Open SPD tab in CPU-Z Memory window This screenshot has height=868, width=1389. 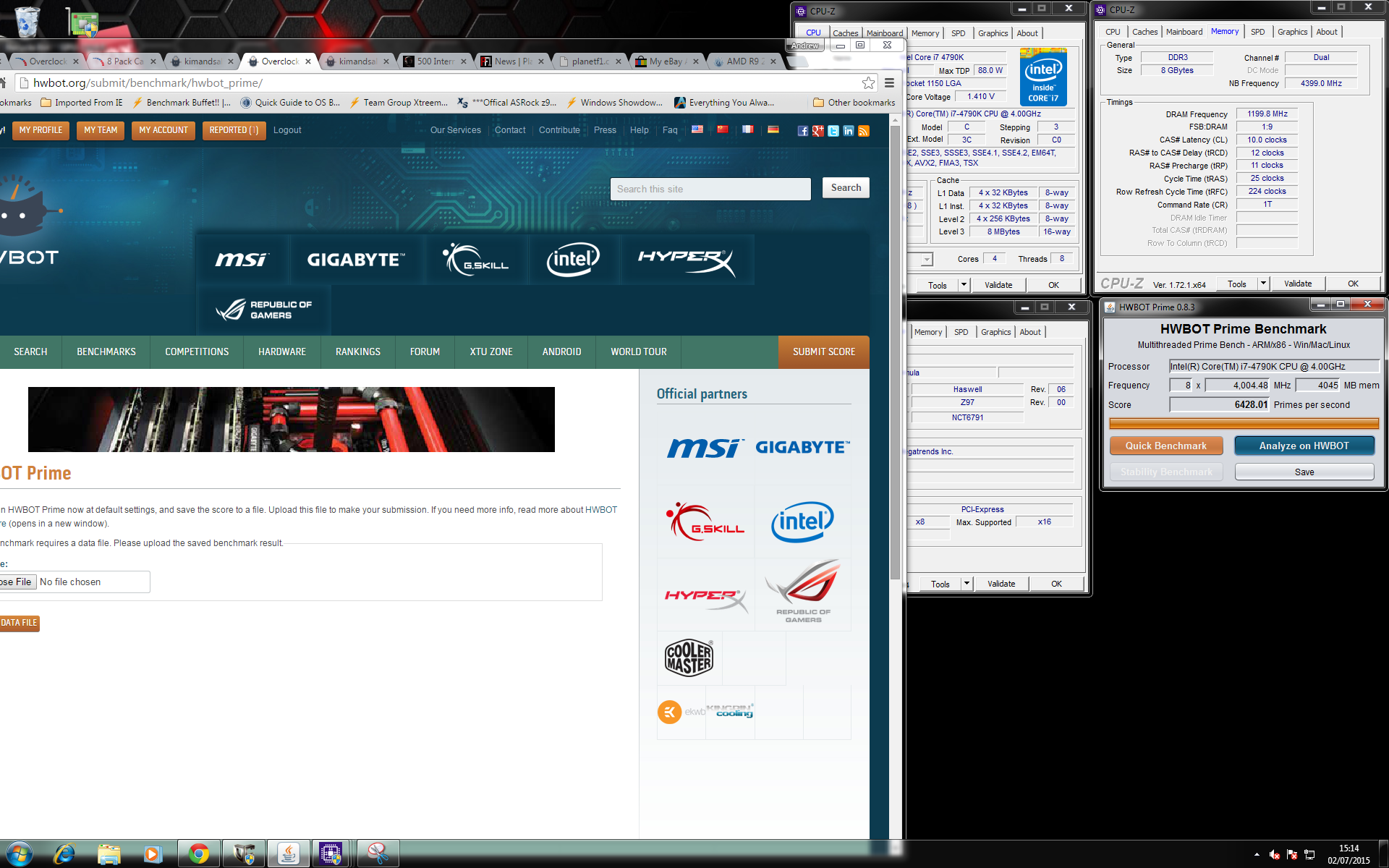(1257, 32)
